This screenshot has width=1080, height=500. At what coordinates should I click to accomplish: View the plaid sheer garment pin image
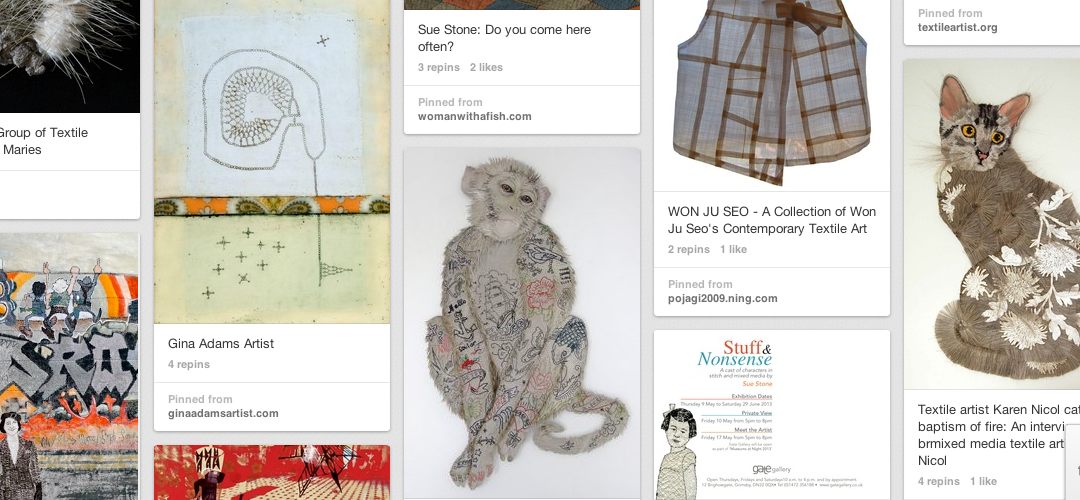coord(771,95)
